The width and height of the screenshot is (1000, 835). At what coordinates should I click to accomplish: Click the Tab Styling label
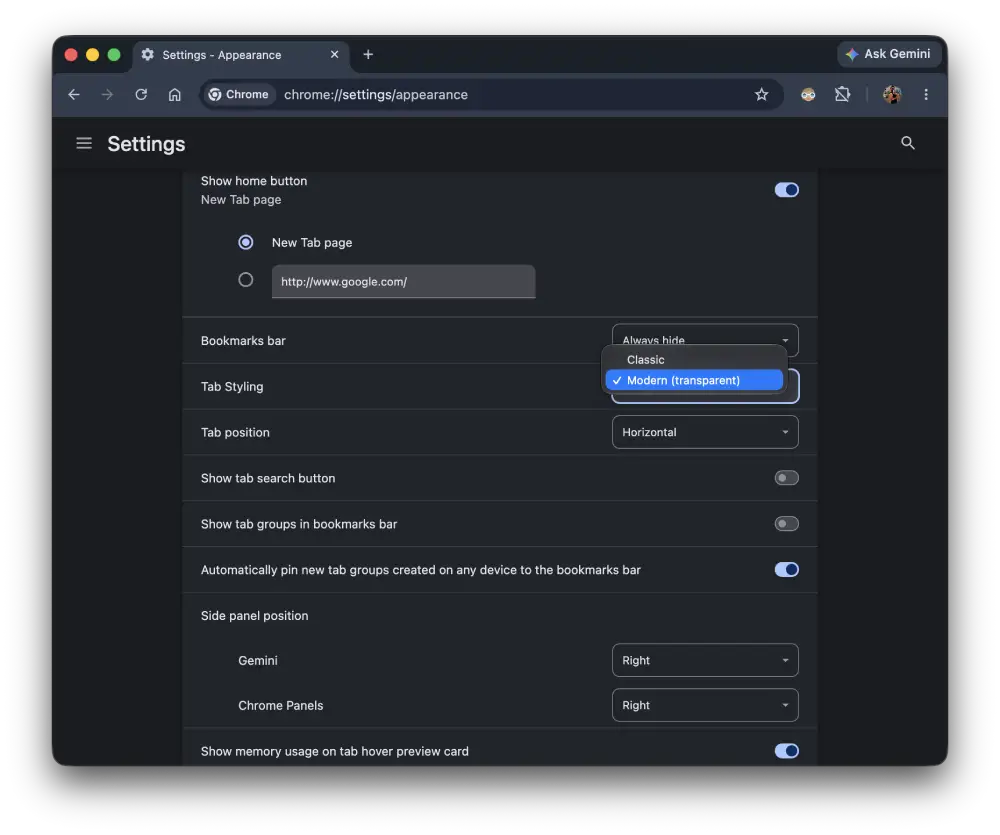[x=232, y=387]
